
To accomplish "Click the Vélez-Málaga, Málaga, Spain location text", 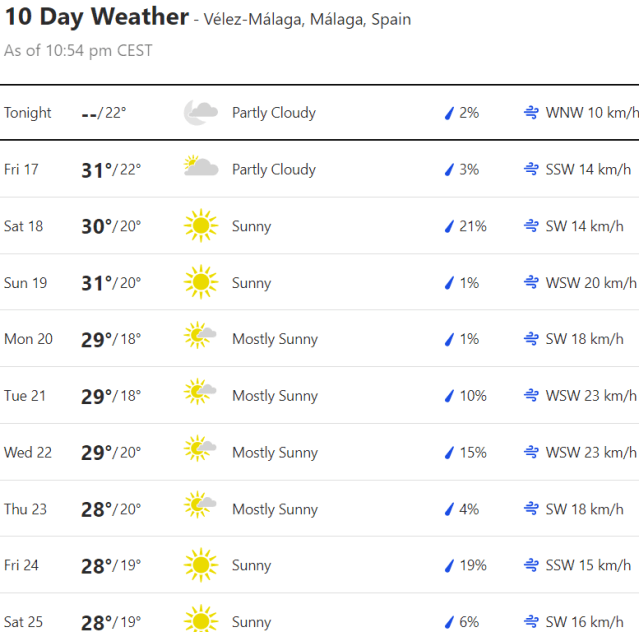I will (307, 20).
